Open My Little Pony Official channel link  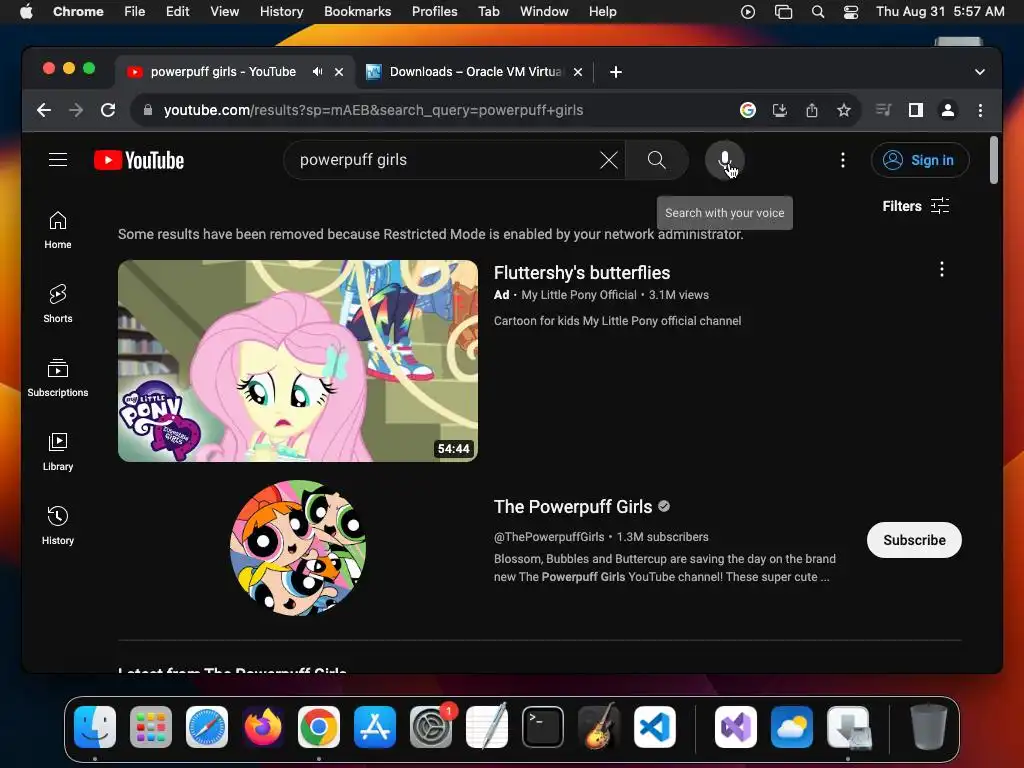tap(579, 295)
